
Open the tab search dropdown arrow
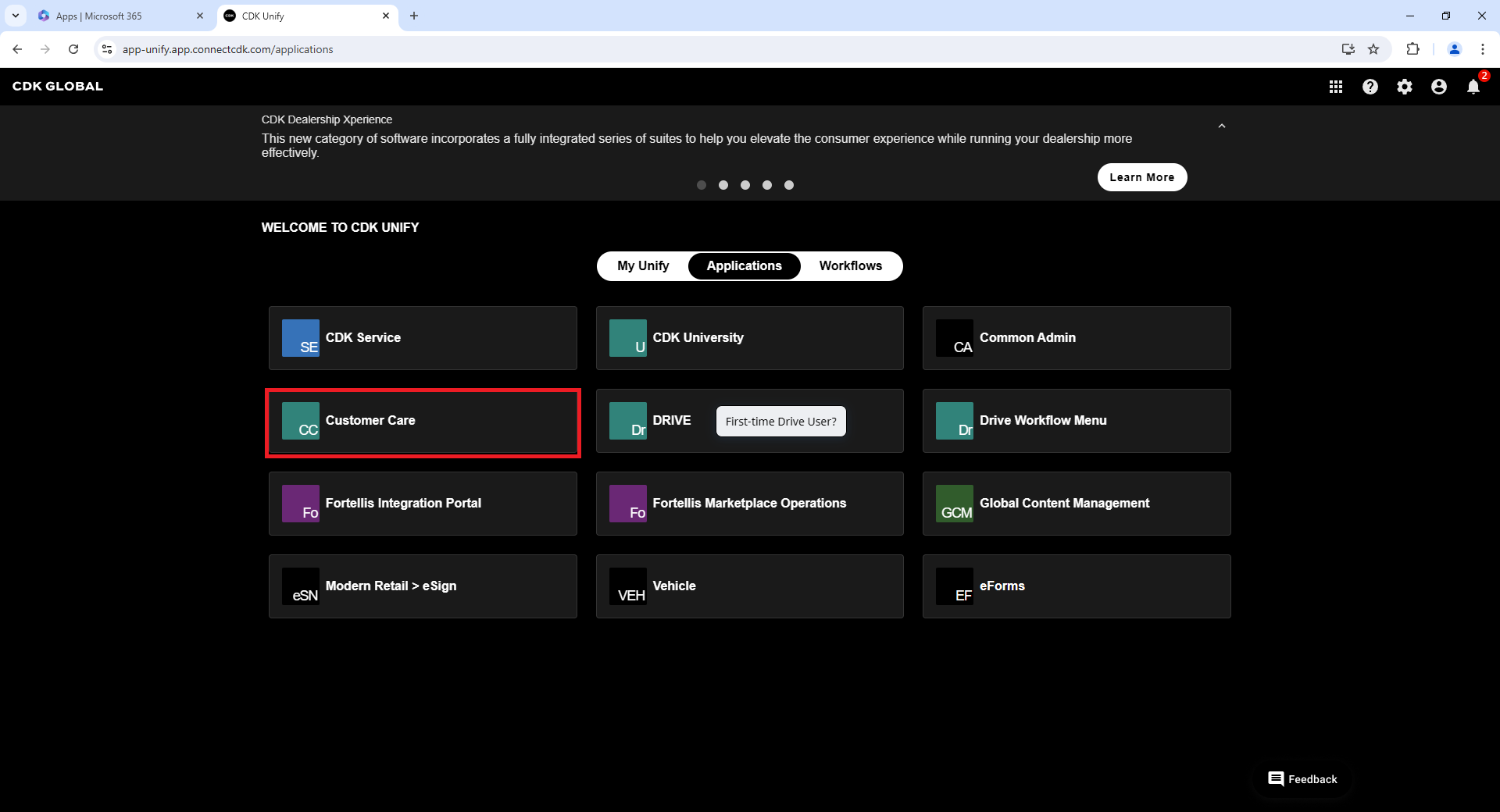pyautogui.click(x=15, y=16)
